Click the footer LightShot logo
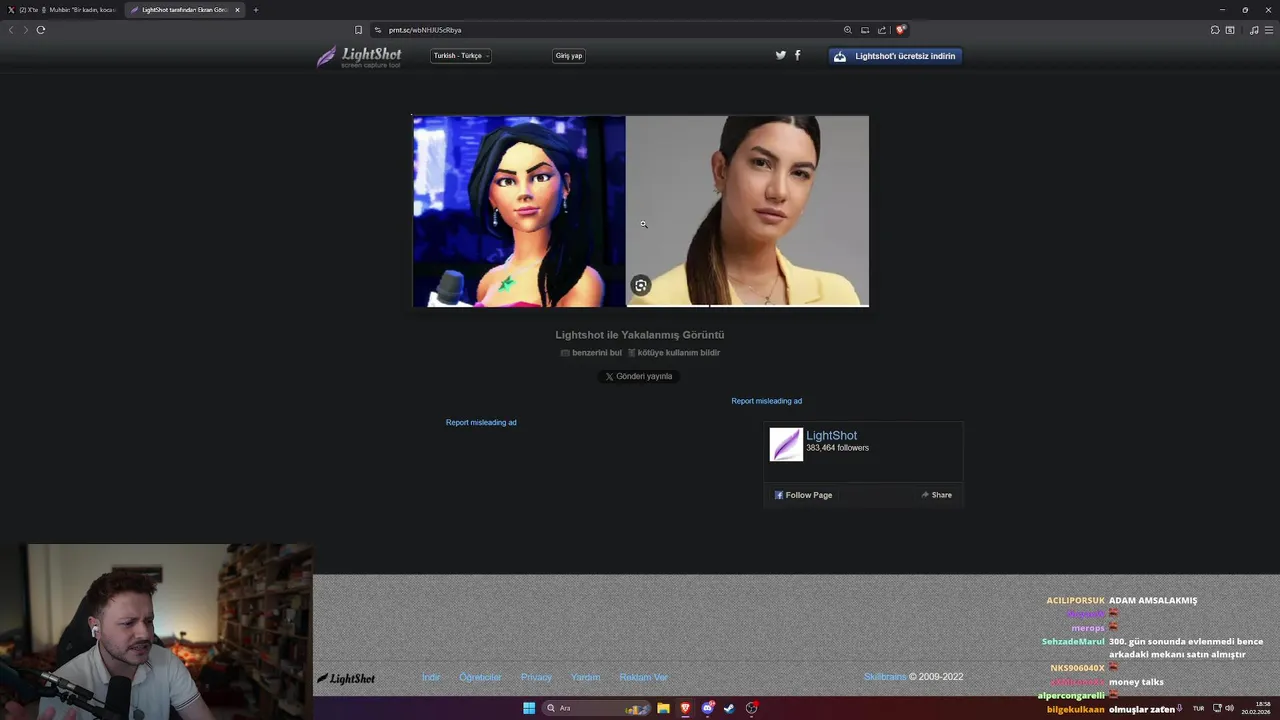 pos(346,678)
